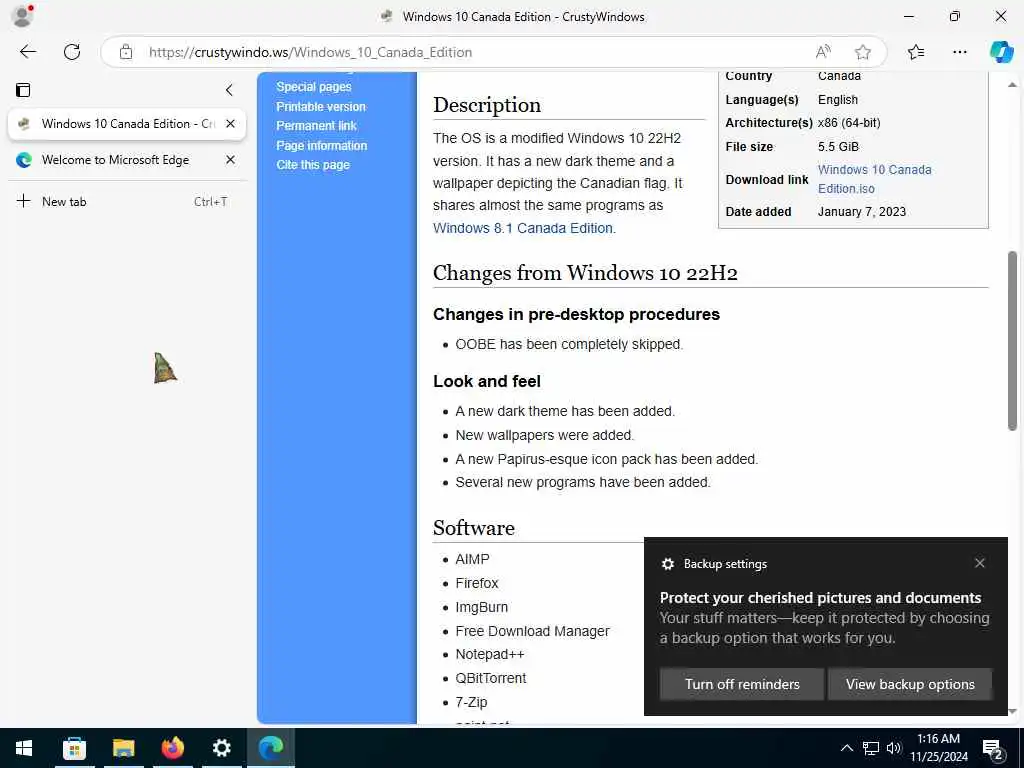This screenshot has height=768, width=1024.
Task: Download Windows 10 Canada Edition.iso link
Action: tap(874, 179)
